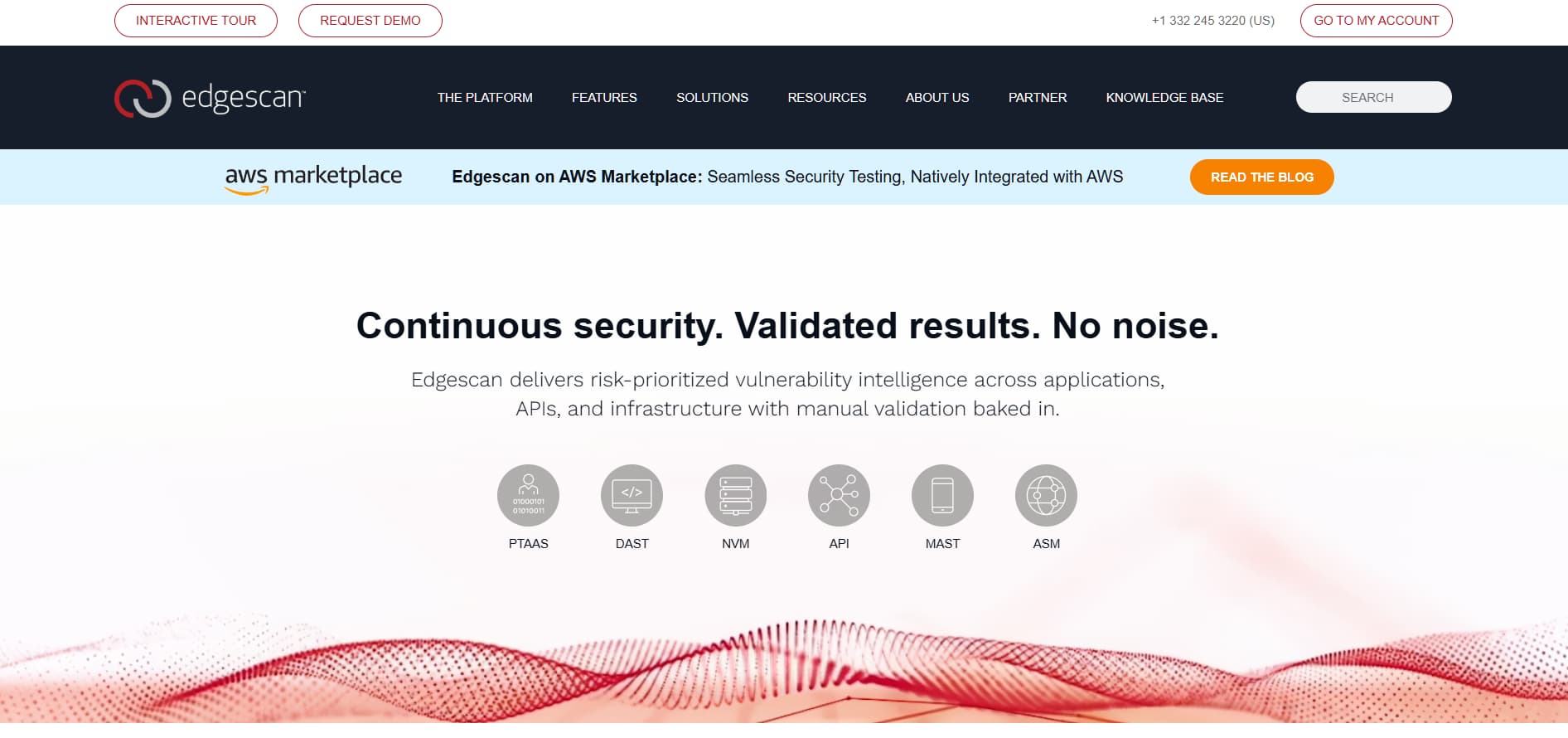The image size is (1568, 738).
Task: Open the Partner menu
Action: click(x=1038, y=98)
